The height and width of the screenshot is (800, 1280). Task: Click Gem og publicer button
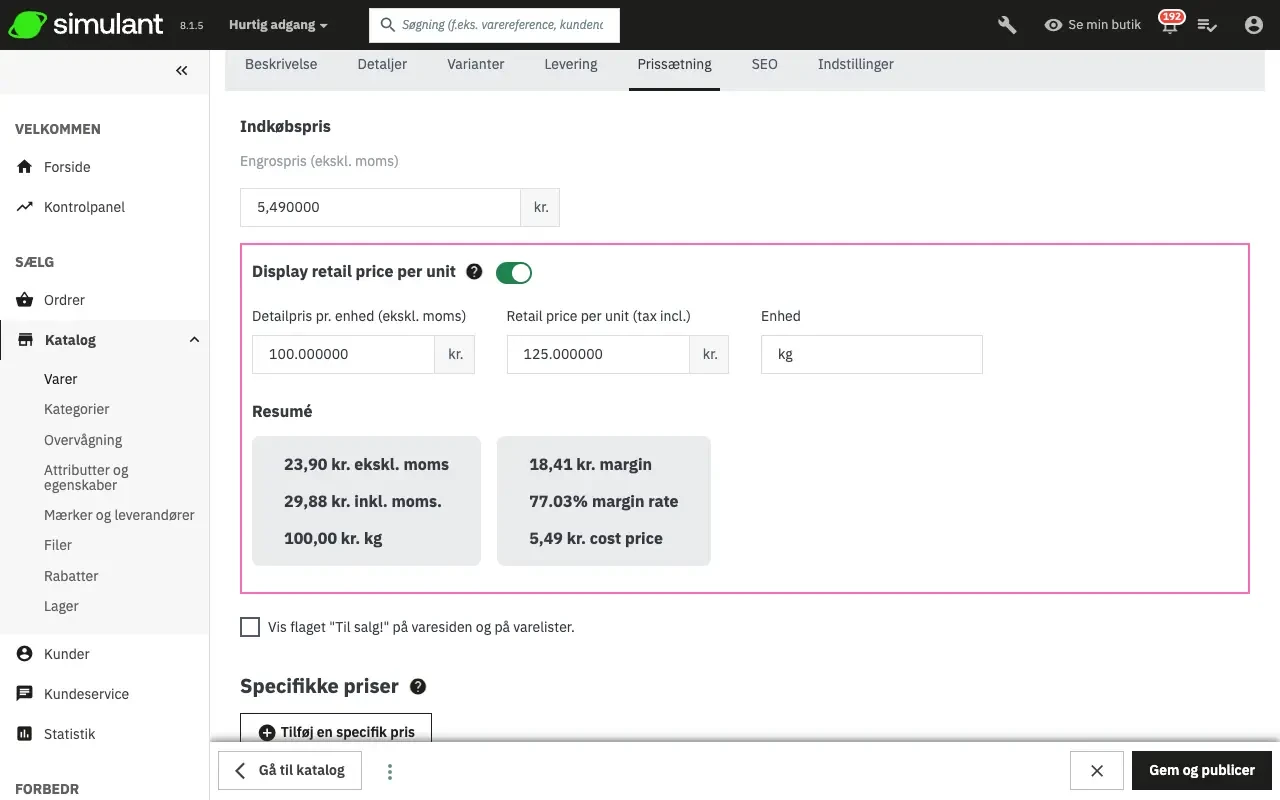click(1201, 770)
